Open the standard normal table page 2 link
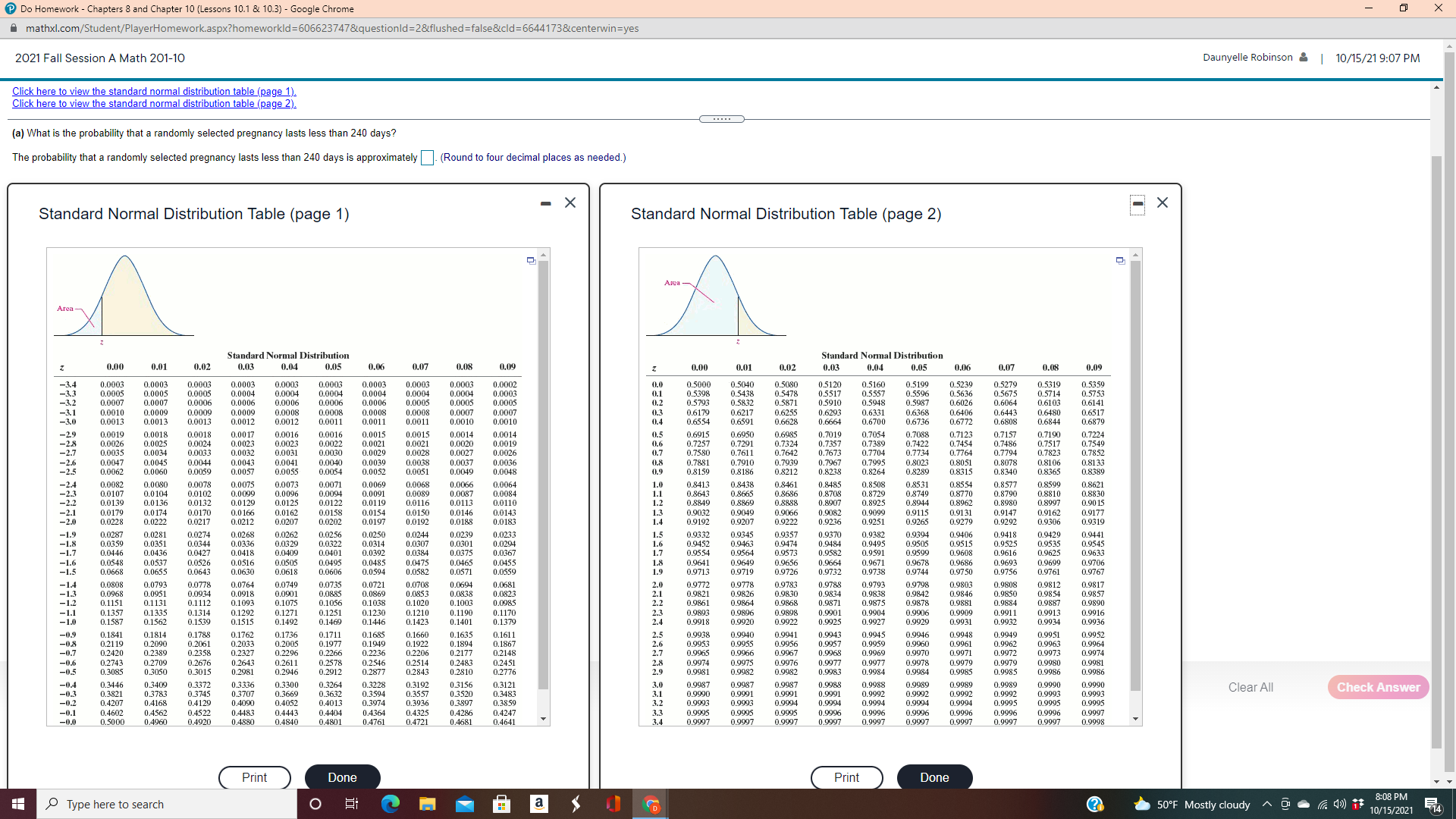 tap(154, 104)
